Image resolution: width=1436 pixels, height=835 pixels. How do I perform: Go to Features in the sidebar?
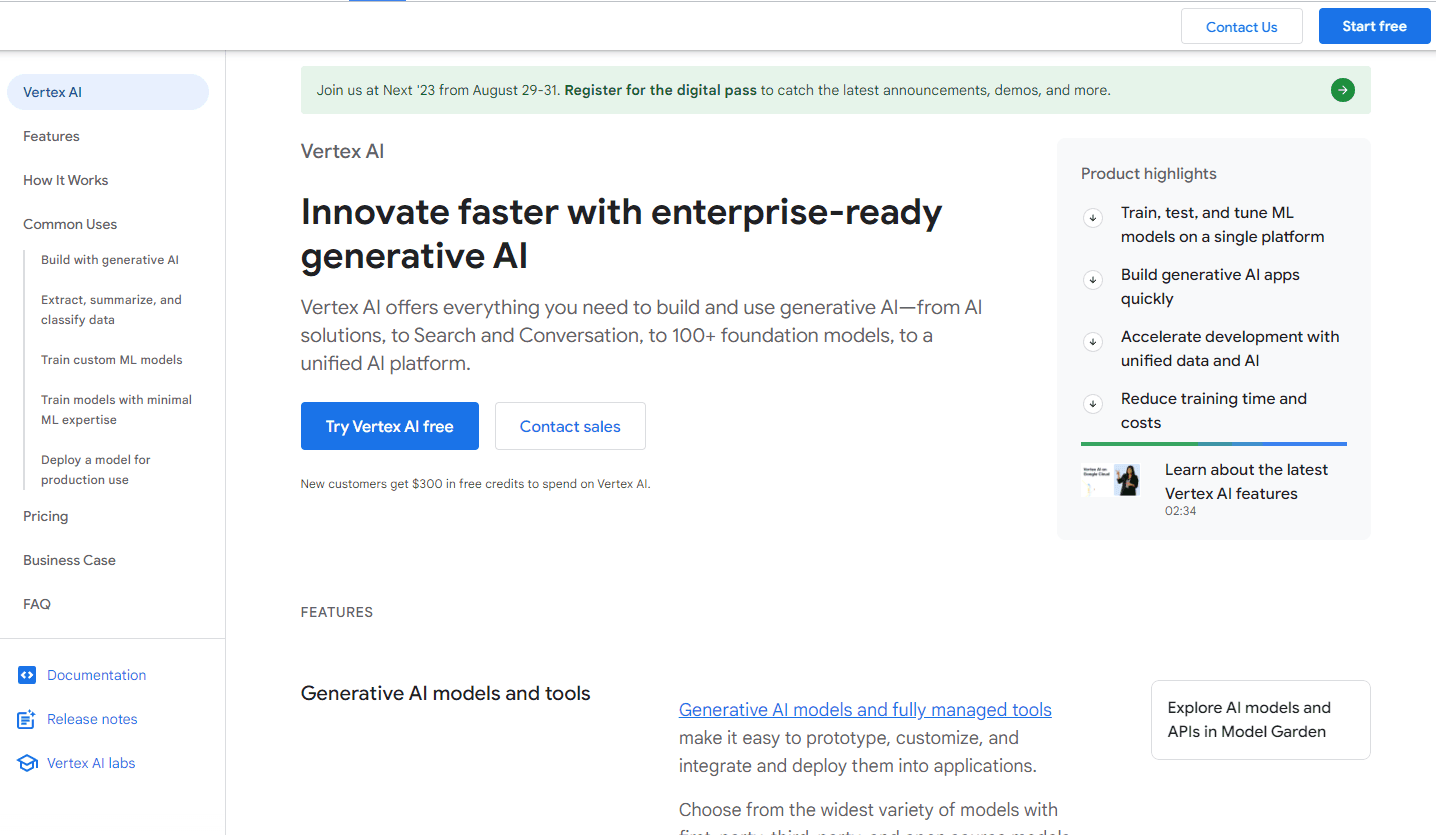(x=51, y=136)
